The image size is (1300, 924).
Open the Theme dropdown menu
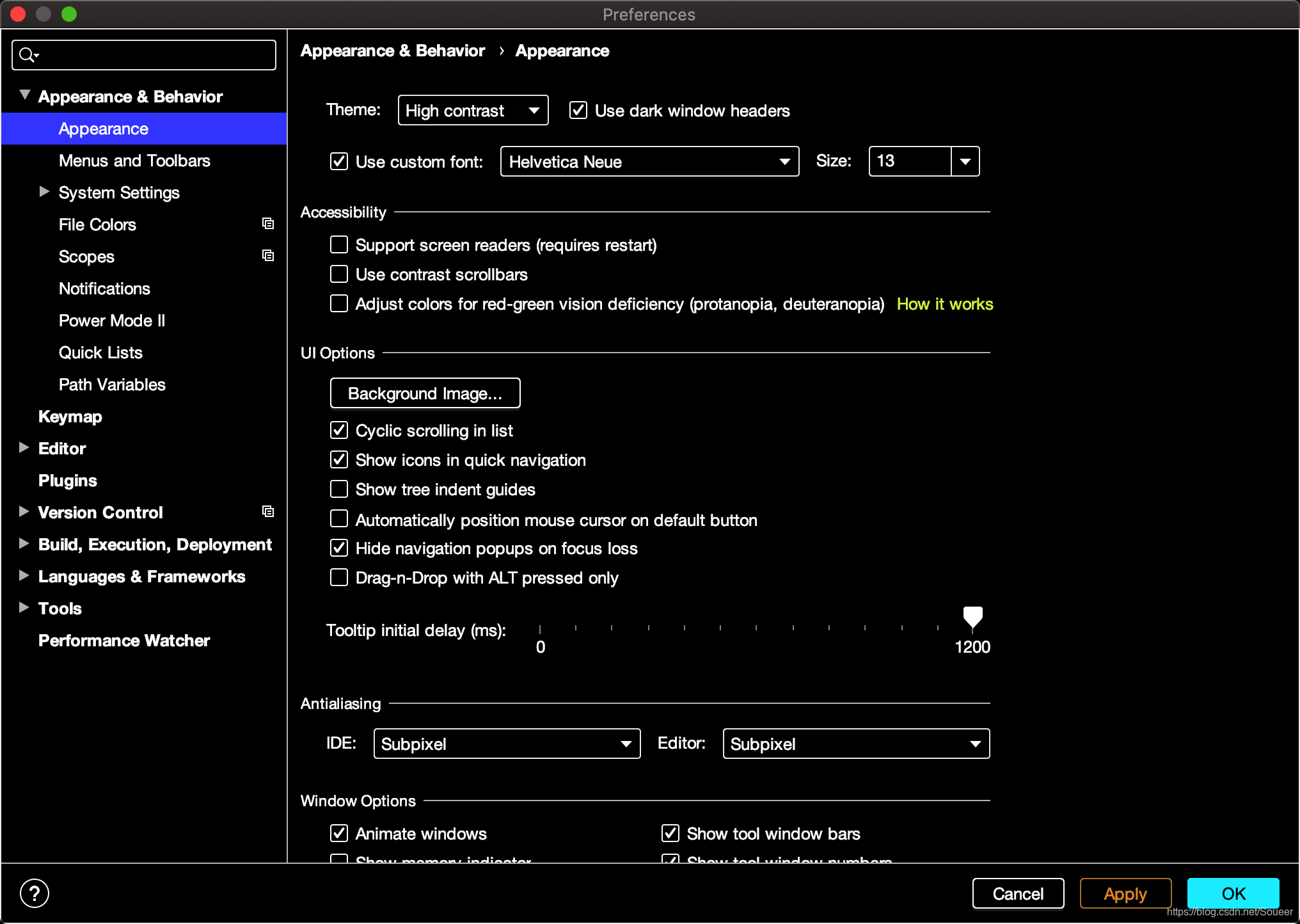pos(473,111)
